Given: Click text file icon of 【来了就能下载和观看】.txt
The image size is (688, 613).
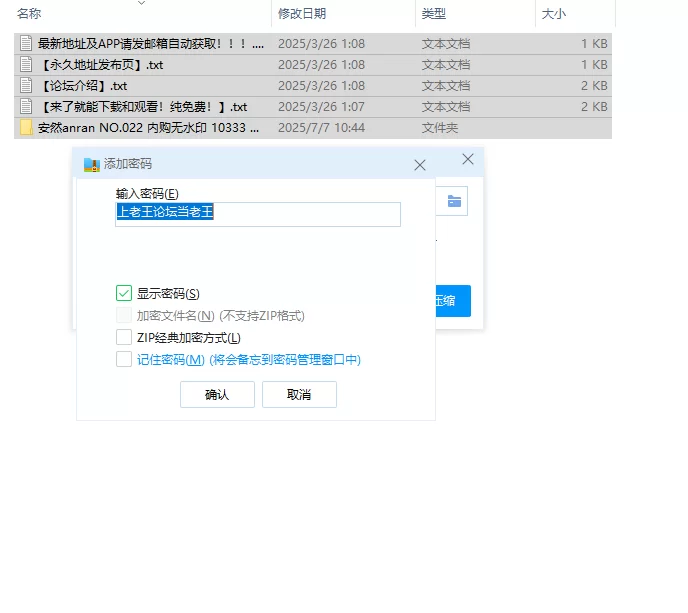Looking at the screenshot, I should pyautogui.click(x=26, y=107).
